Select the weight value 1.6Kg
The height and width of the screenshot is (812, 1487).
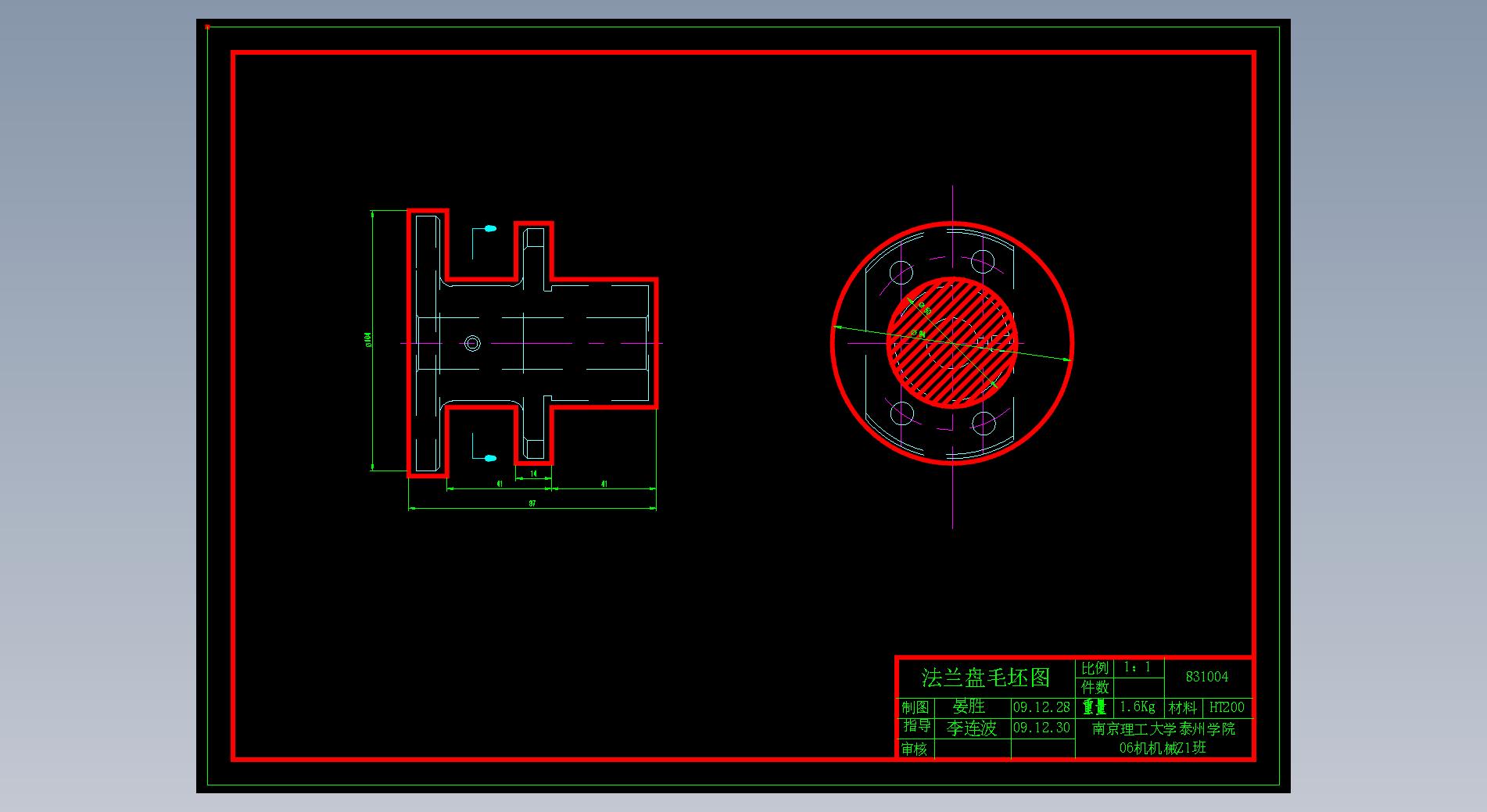[x=1137, y=706]
